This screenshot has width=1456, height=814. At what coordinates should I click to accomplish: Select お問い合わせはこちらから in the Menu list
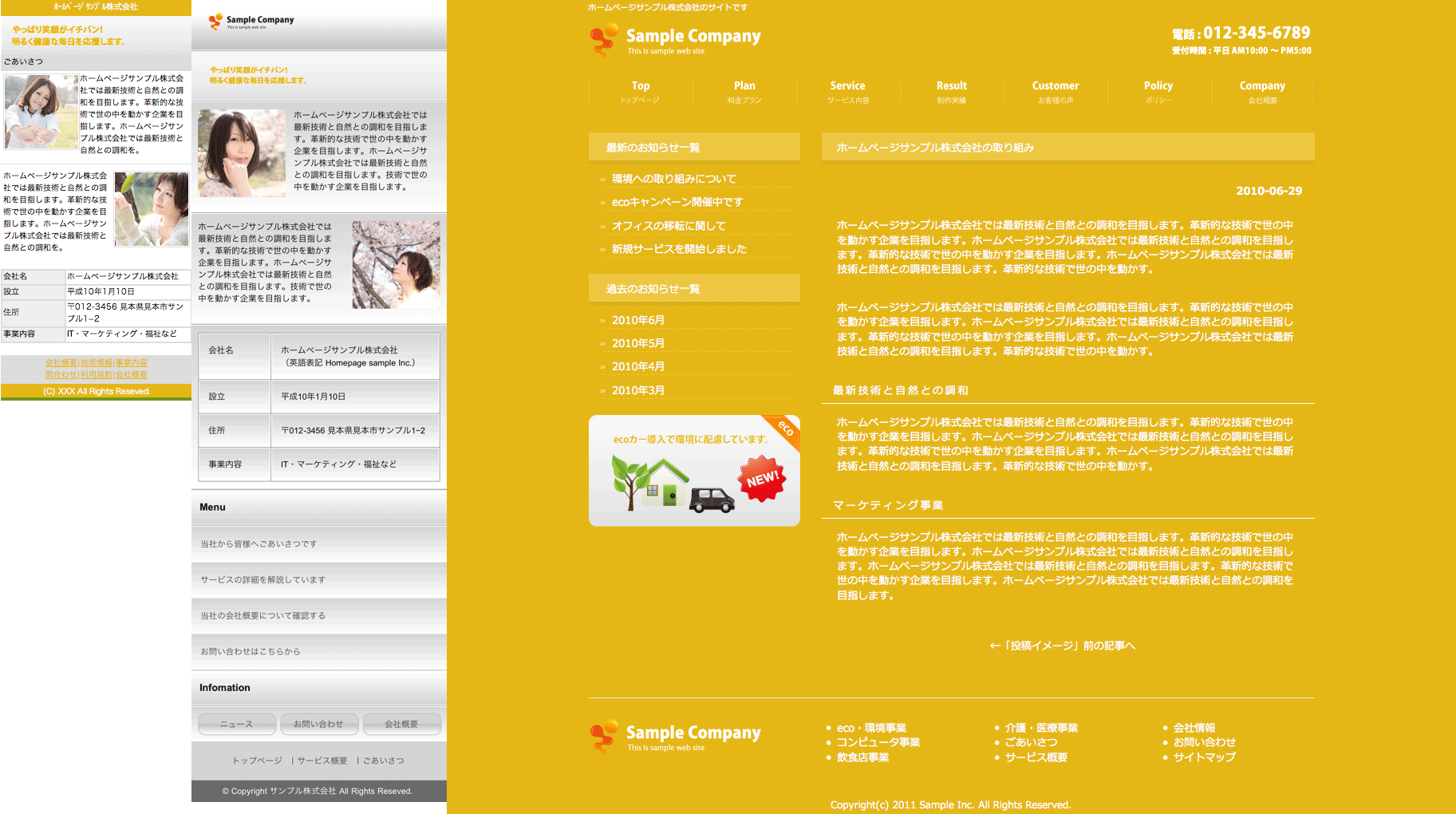click(251, 651)
